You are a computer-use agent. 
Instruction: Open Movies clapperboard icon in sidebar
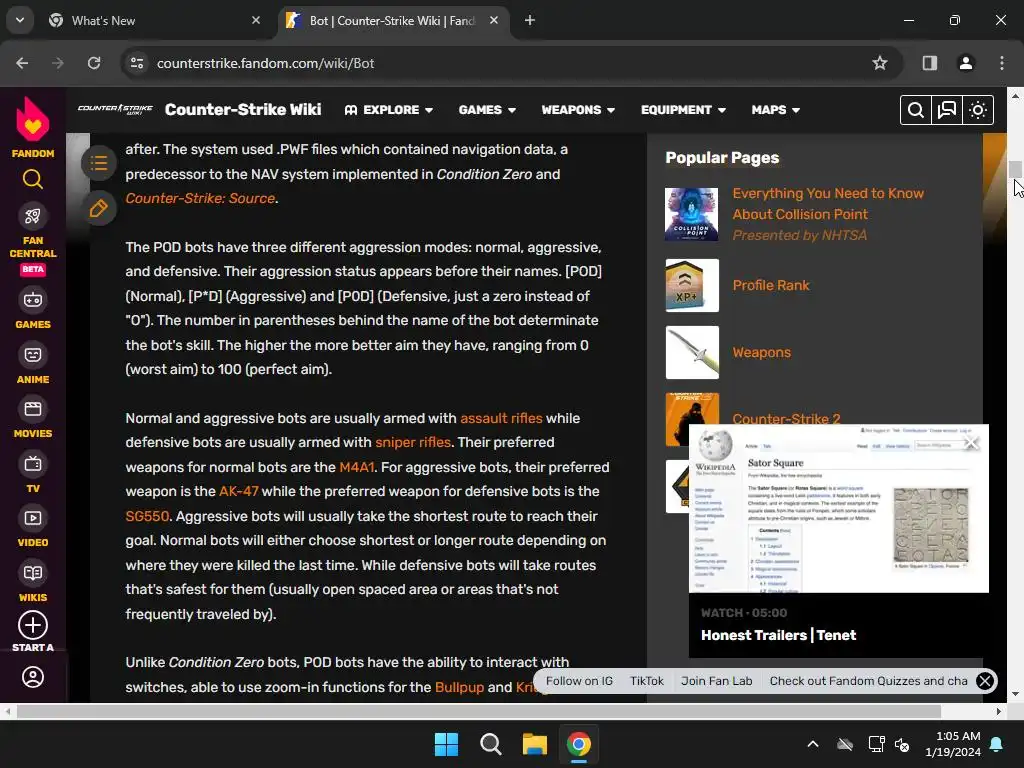pyautogui.click(x=33, y=409)
